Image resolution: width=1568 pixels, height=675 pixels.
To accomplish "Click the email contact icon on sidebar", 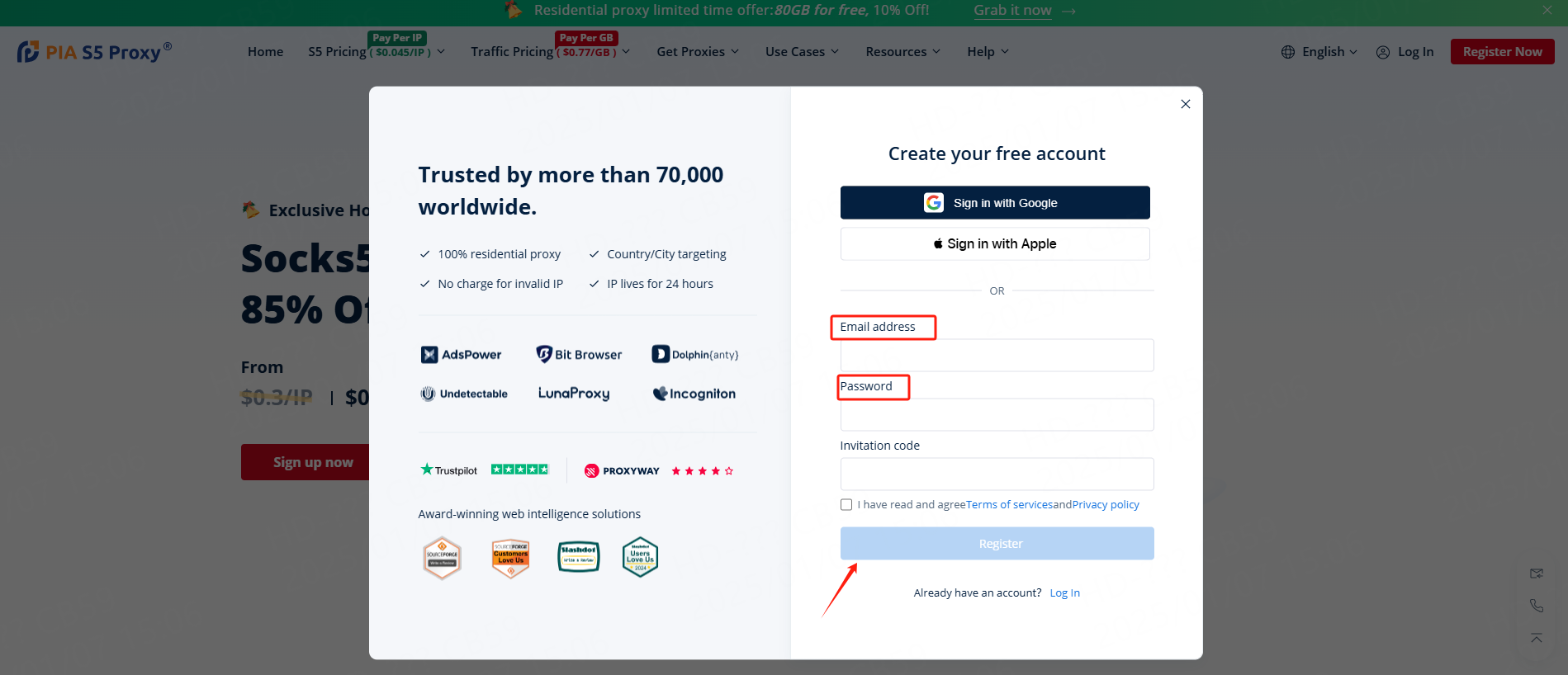I will coord(1536,574).
